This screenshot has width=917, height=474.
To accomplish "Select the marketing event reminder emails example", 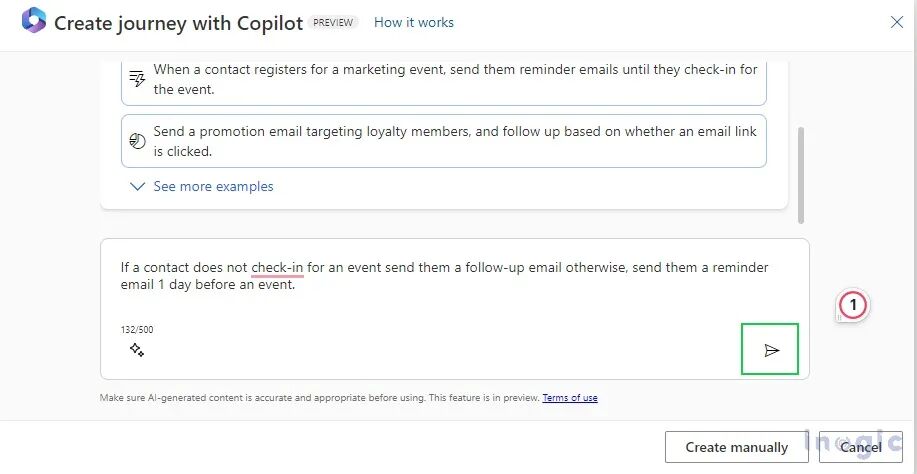I will point(444,79).
